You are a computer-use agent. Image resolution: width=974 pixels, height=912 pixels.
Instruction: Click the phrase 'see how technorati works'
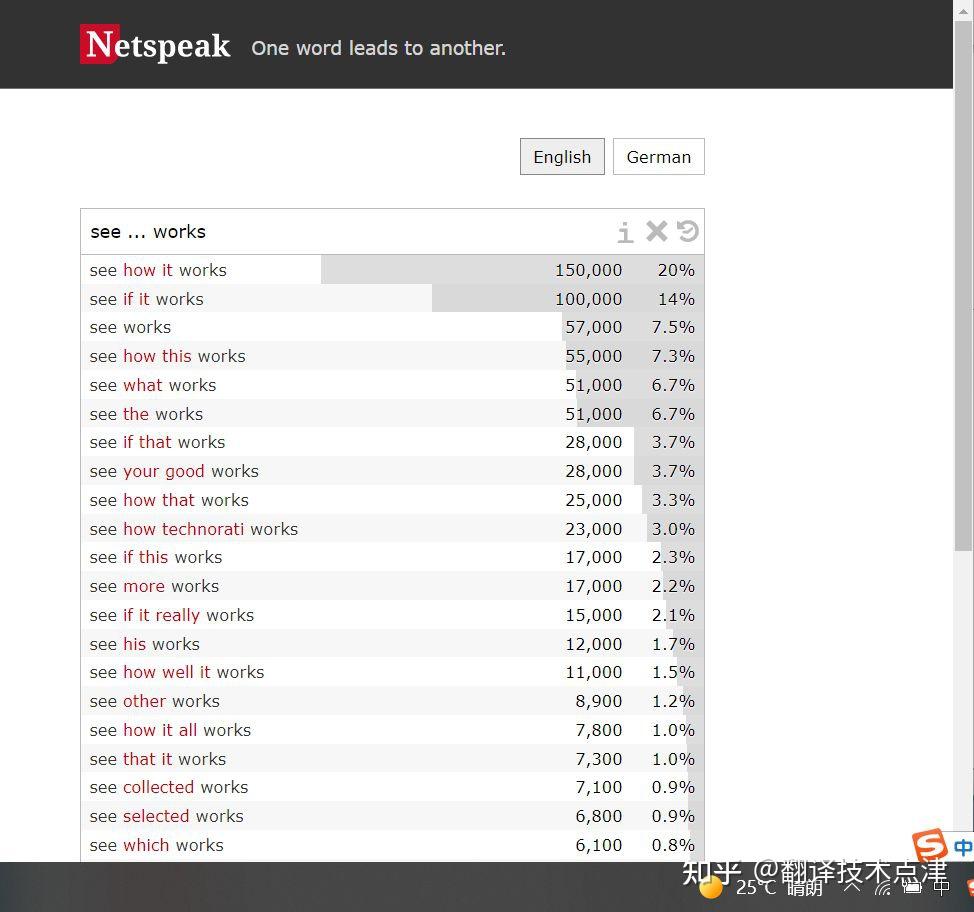tap(194, 529)
